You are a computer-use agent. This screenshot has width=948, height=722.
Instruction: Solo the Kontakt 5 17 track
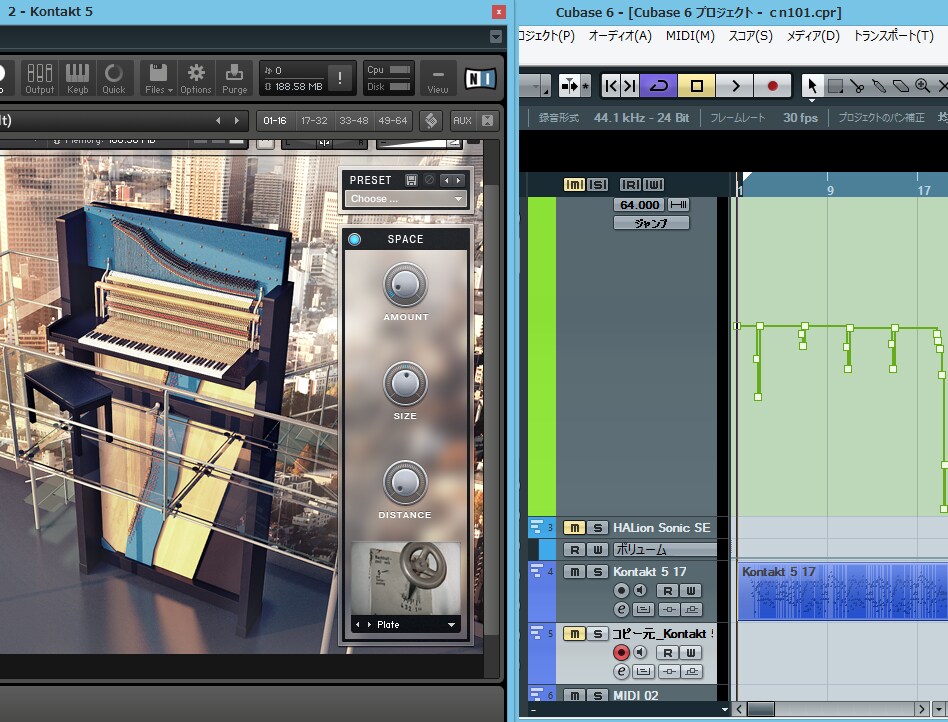[597, 571]
